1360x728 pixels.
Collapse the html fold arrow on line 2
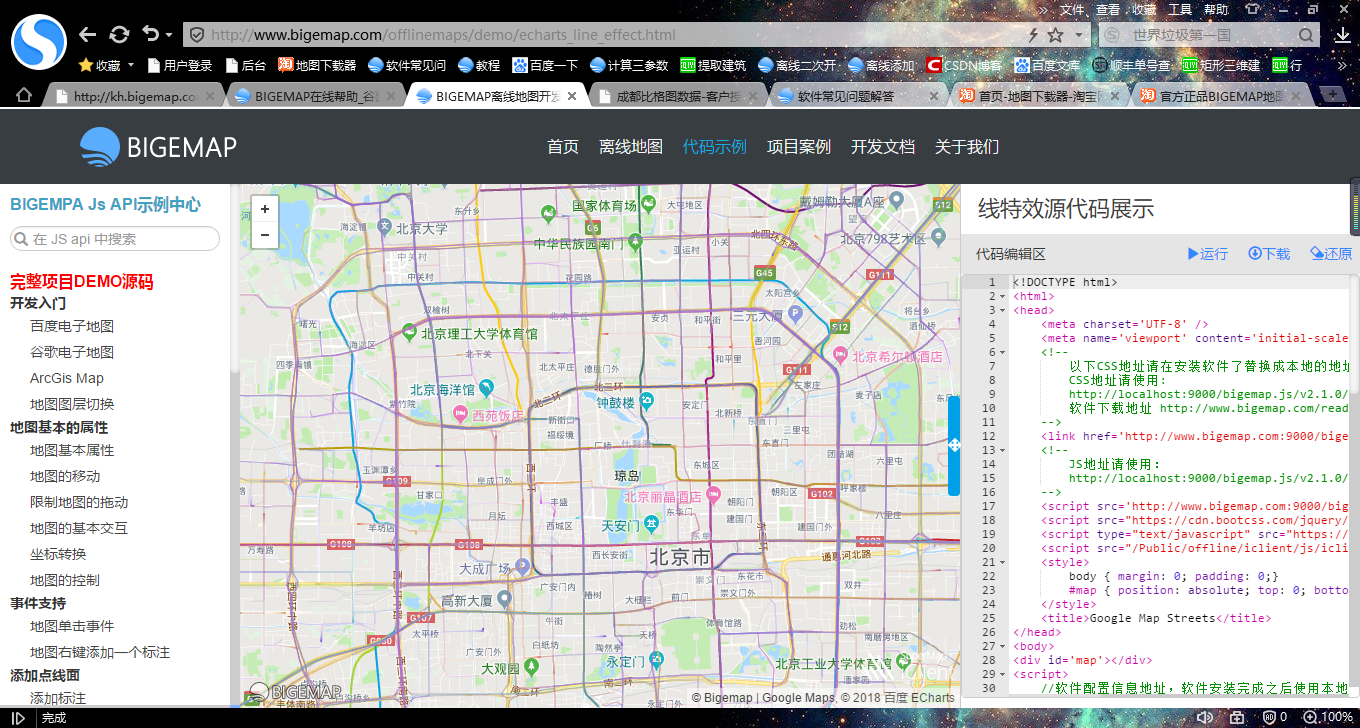1001,296
